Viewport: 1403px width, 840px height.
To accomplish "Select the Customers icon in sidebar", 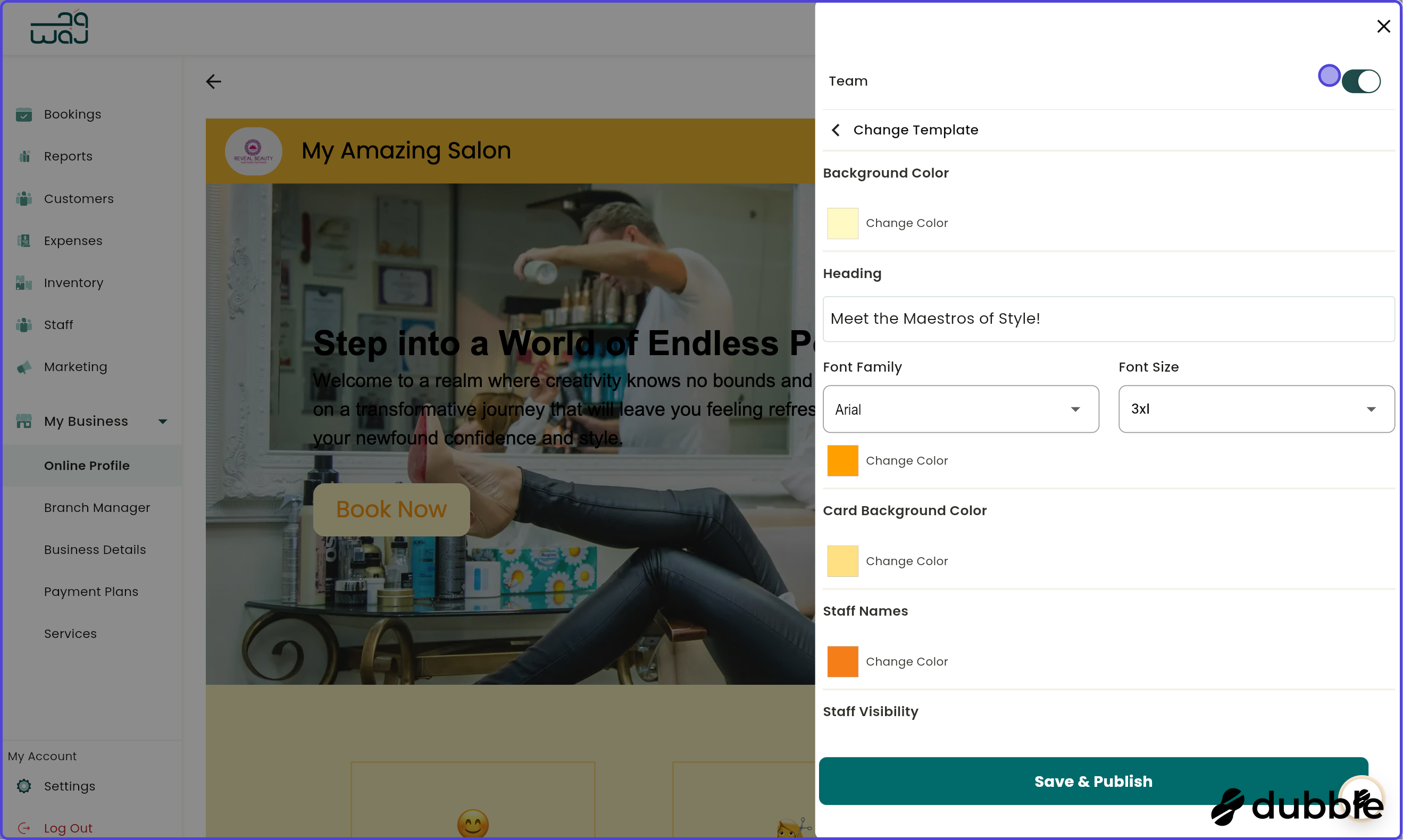I will coord(24,199).
